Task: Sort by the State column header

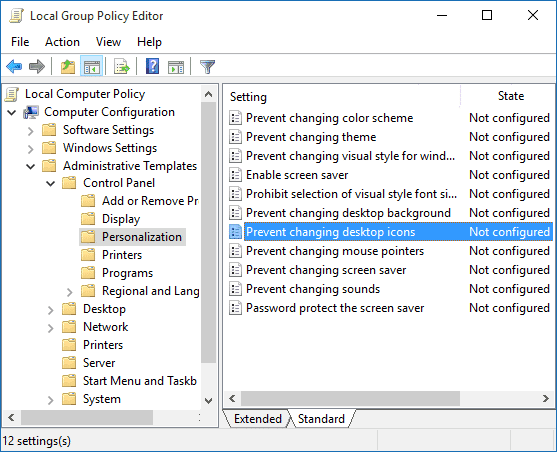Action: click(510, 96)
